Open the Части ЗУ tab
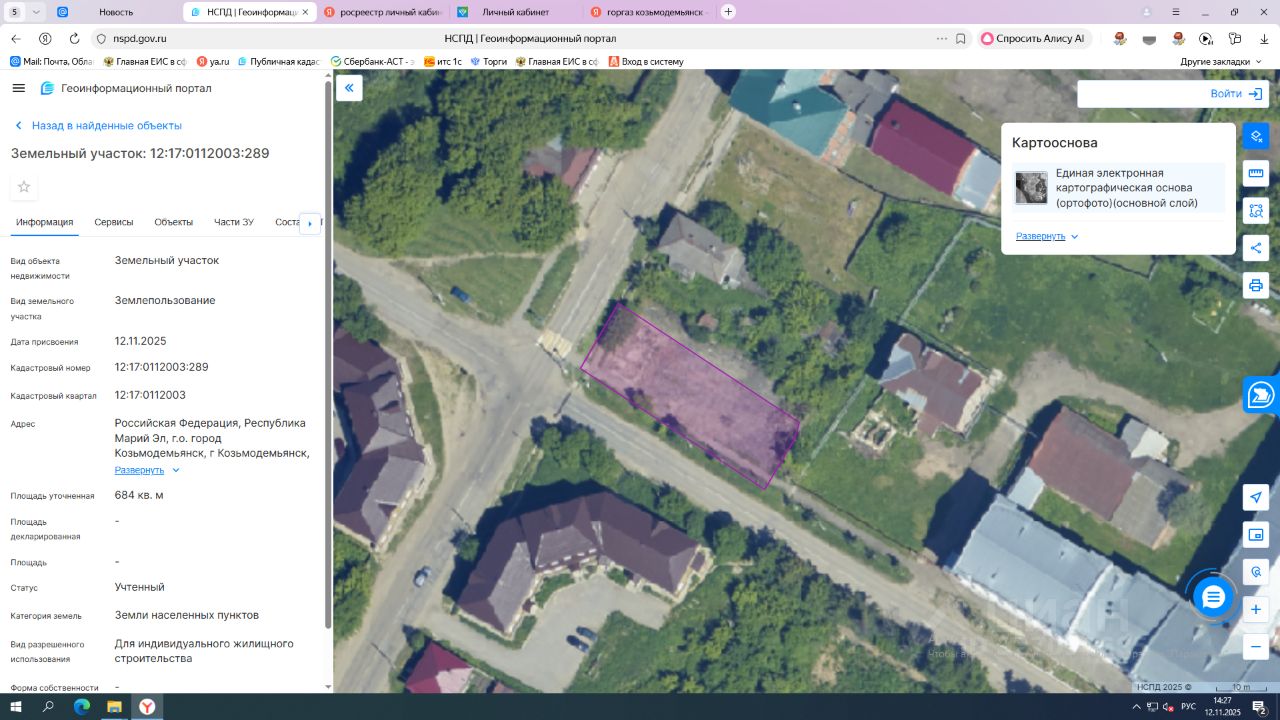Viewport: 1280px width, 720px height. click(x=234, y=222)
